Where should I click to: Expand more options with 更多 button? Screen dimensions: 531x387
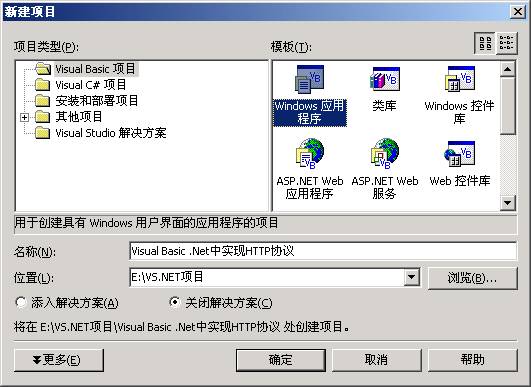click(59, 360)
